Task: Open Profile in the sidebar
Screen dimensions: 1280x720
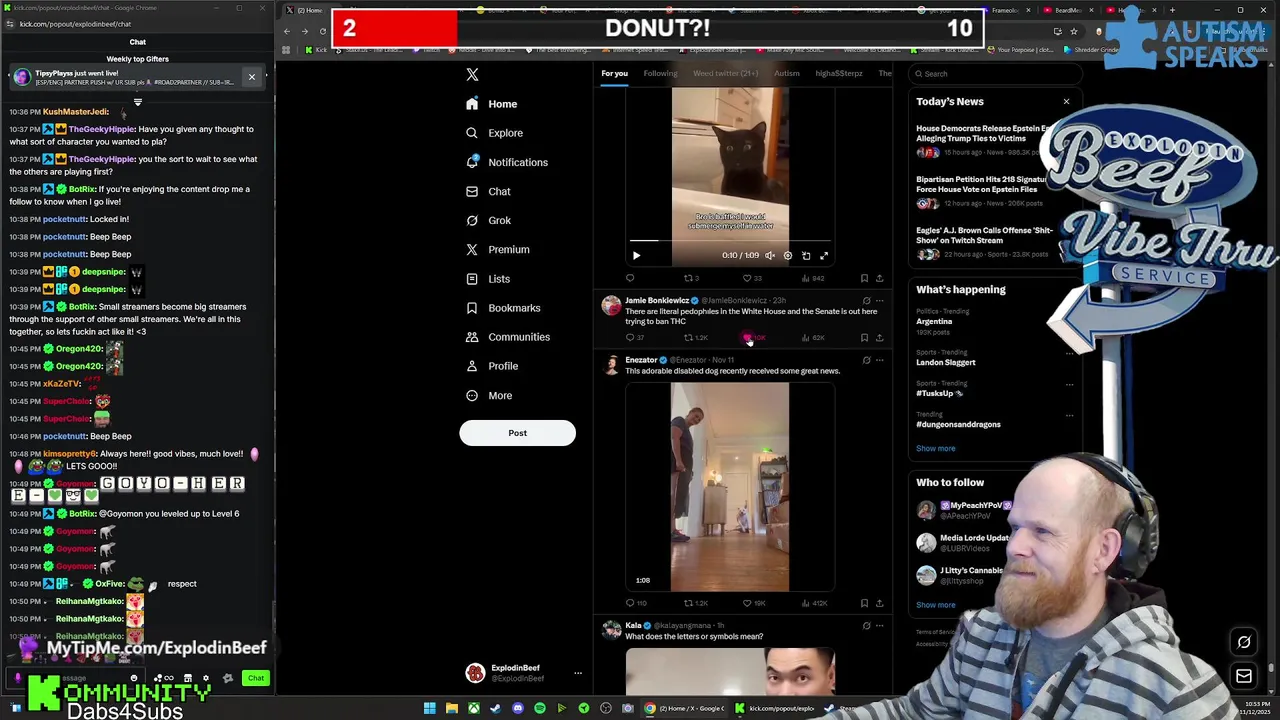Action: tap(491, 366)
